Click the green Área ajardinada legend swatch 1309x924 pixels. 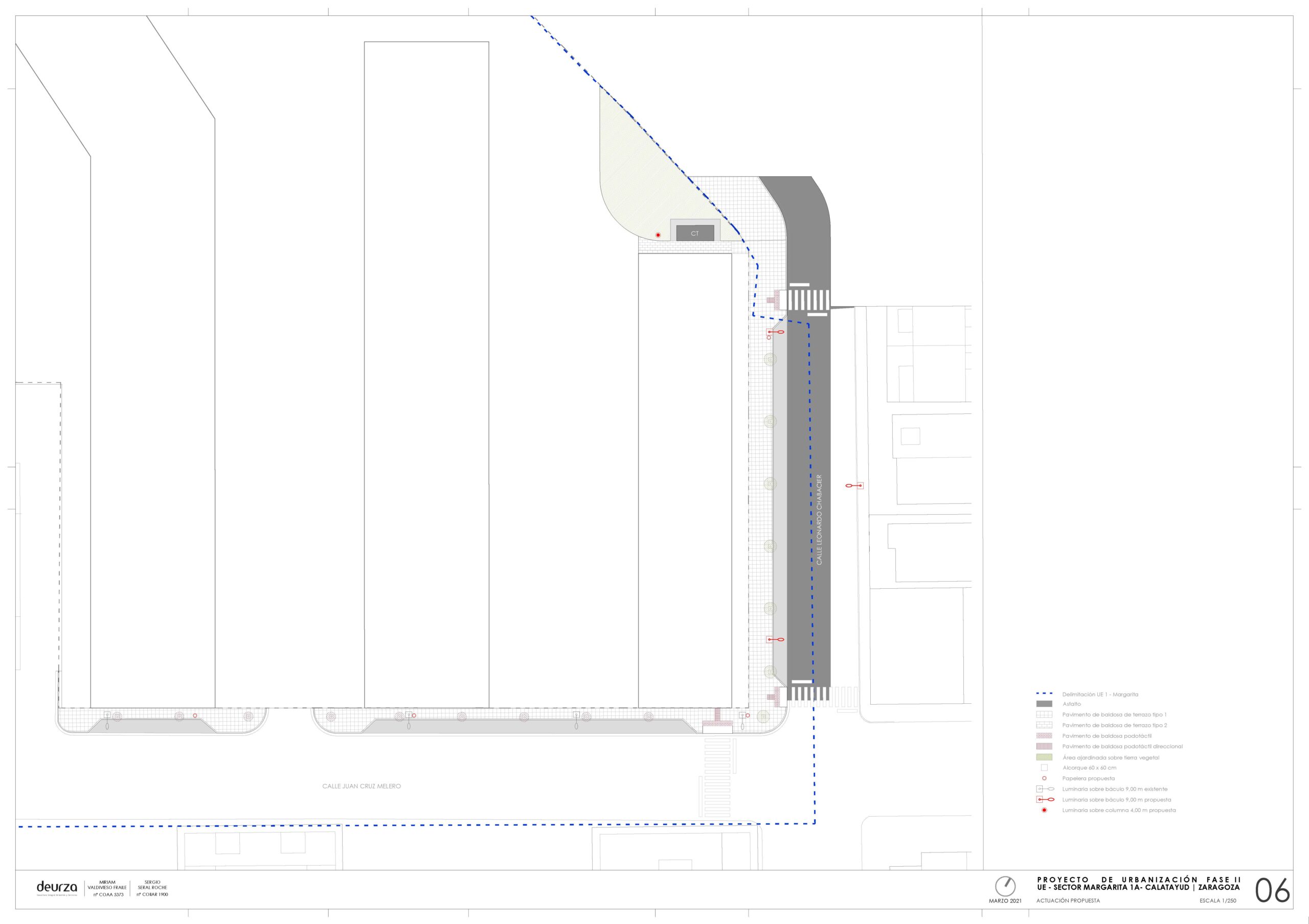tap(1044, 757)
